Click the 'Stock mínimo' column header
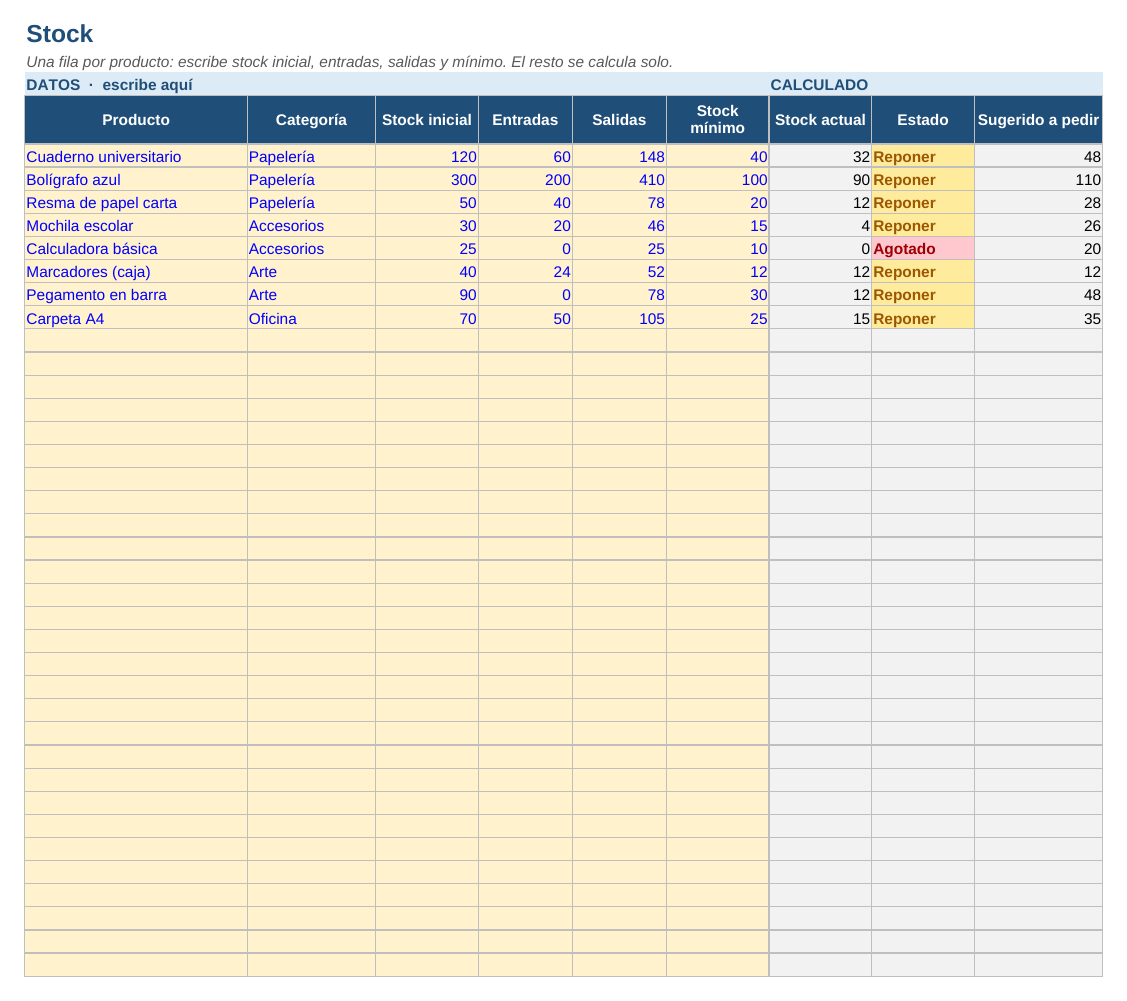 point(717,120)
